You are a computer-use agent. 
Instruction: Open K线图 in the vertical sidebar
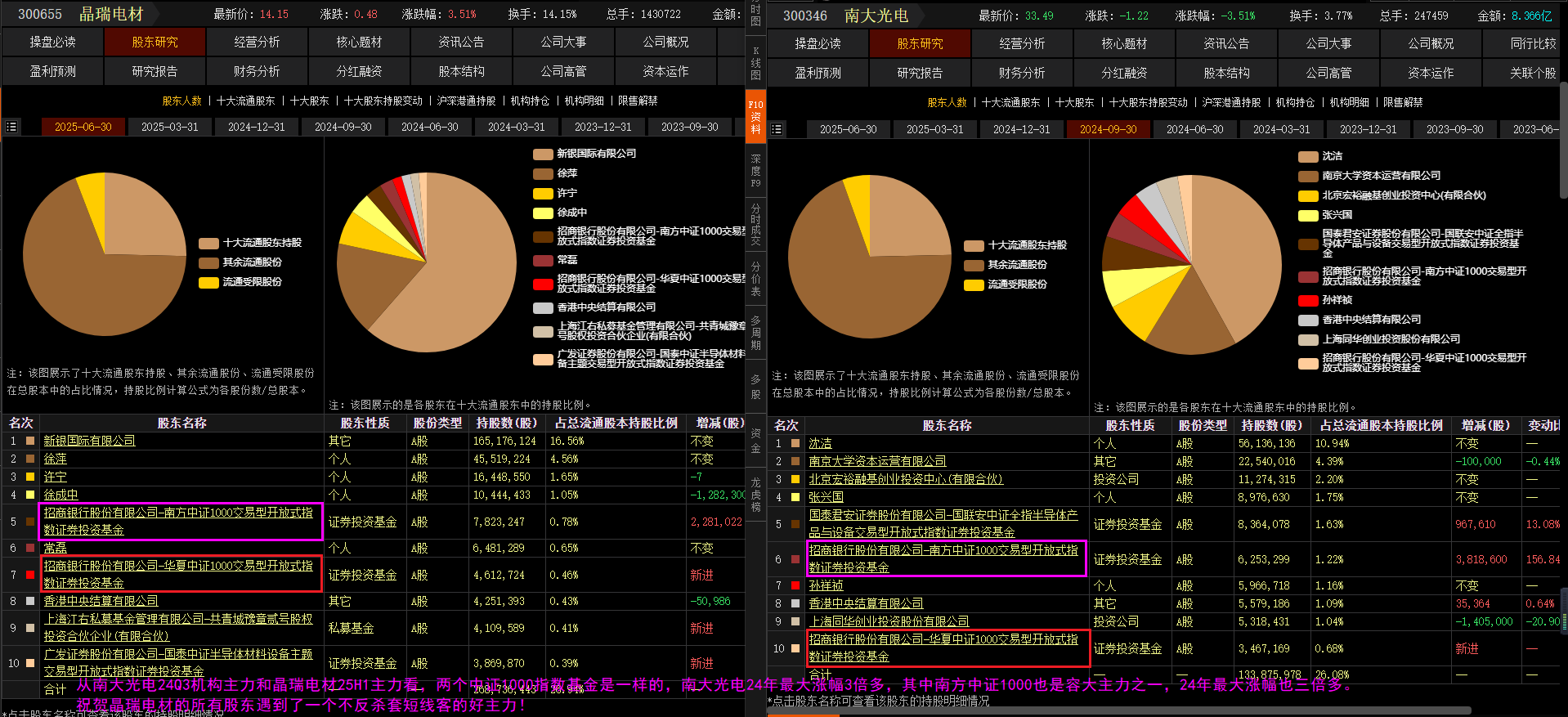(x=755, y=63)
